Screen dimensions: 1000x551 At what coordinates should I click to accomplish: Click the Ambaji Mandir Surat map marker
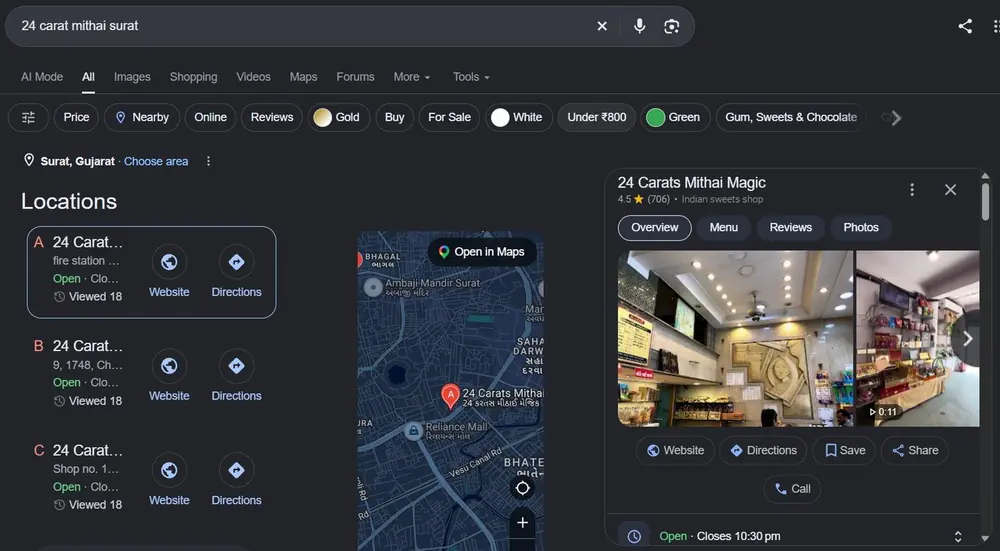[x=373, y=287]
